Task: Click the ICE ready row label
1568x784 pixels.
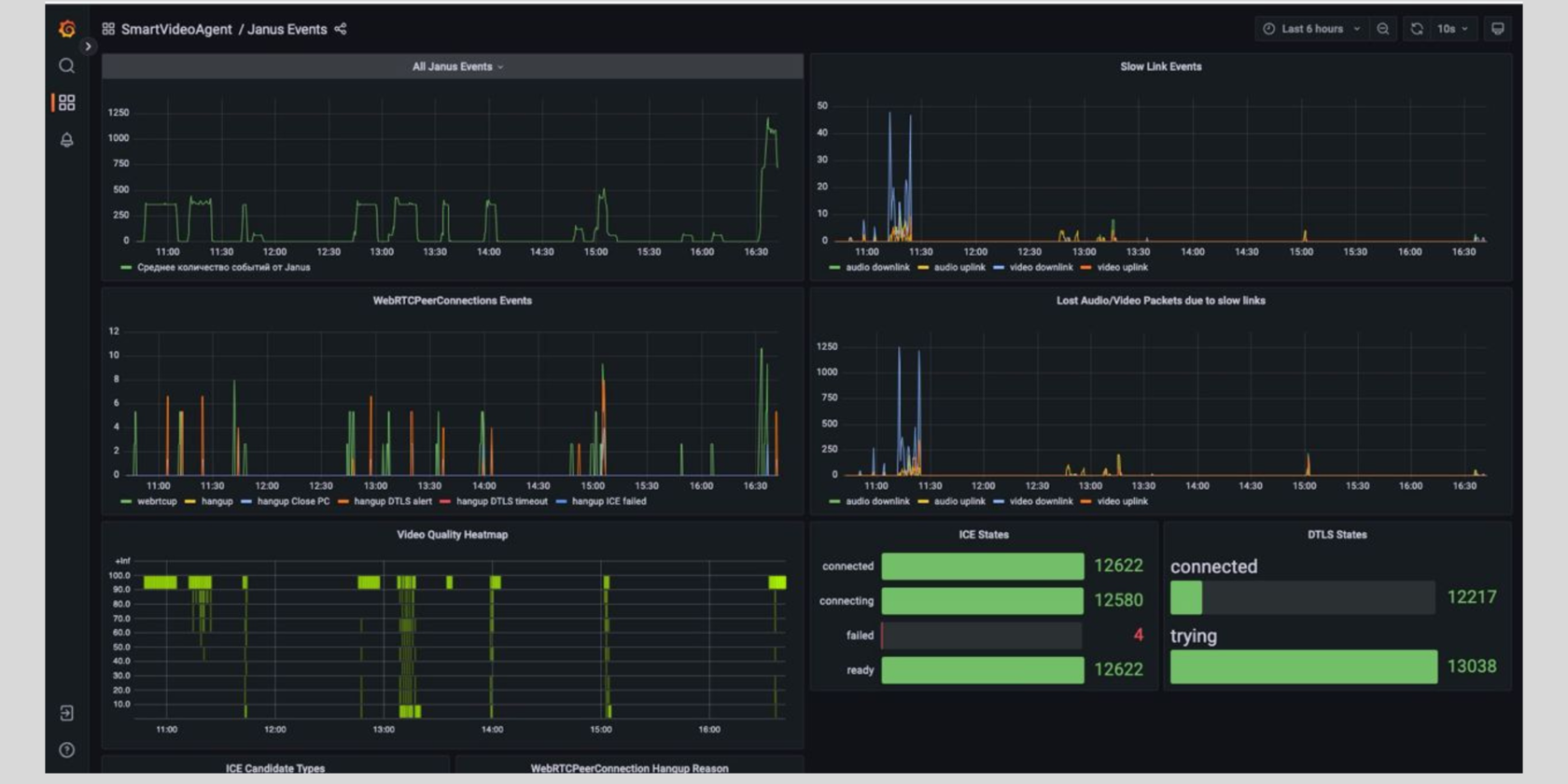Action: tap(861, 670)
